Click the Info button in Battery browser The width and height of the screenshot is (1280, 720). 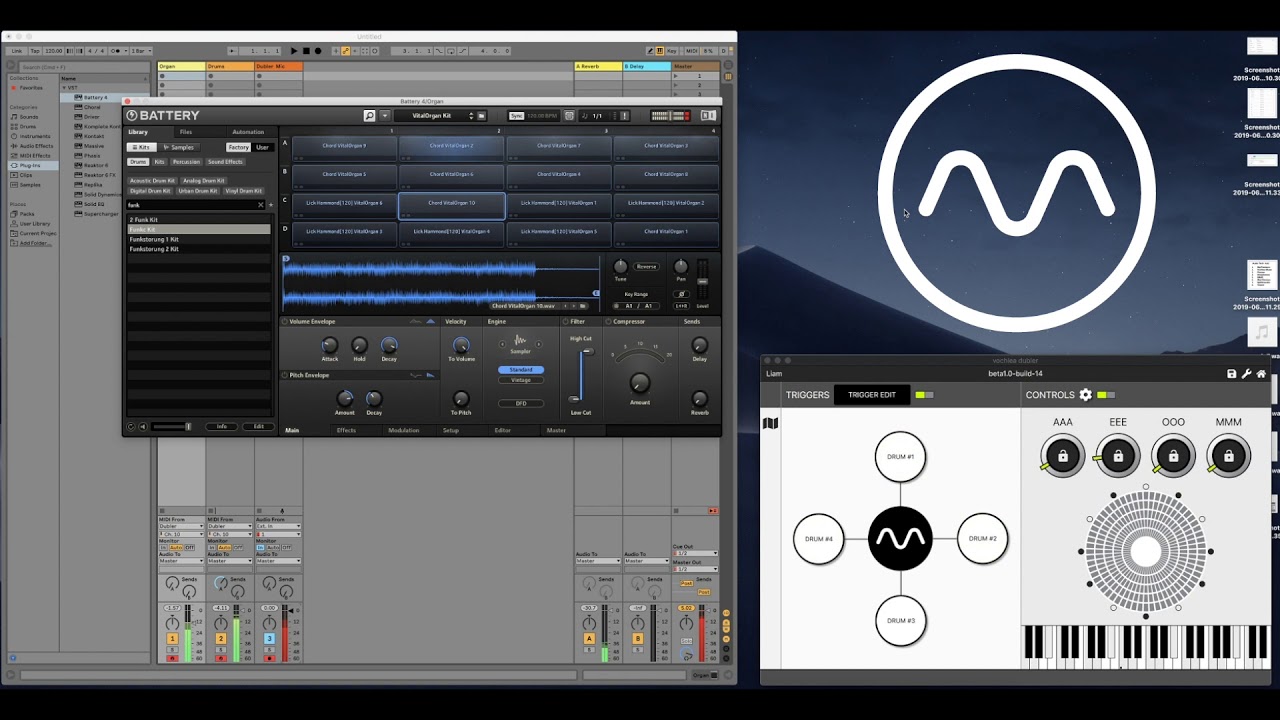(x=222, y=427)
